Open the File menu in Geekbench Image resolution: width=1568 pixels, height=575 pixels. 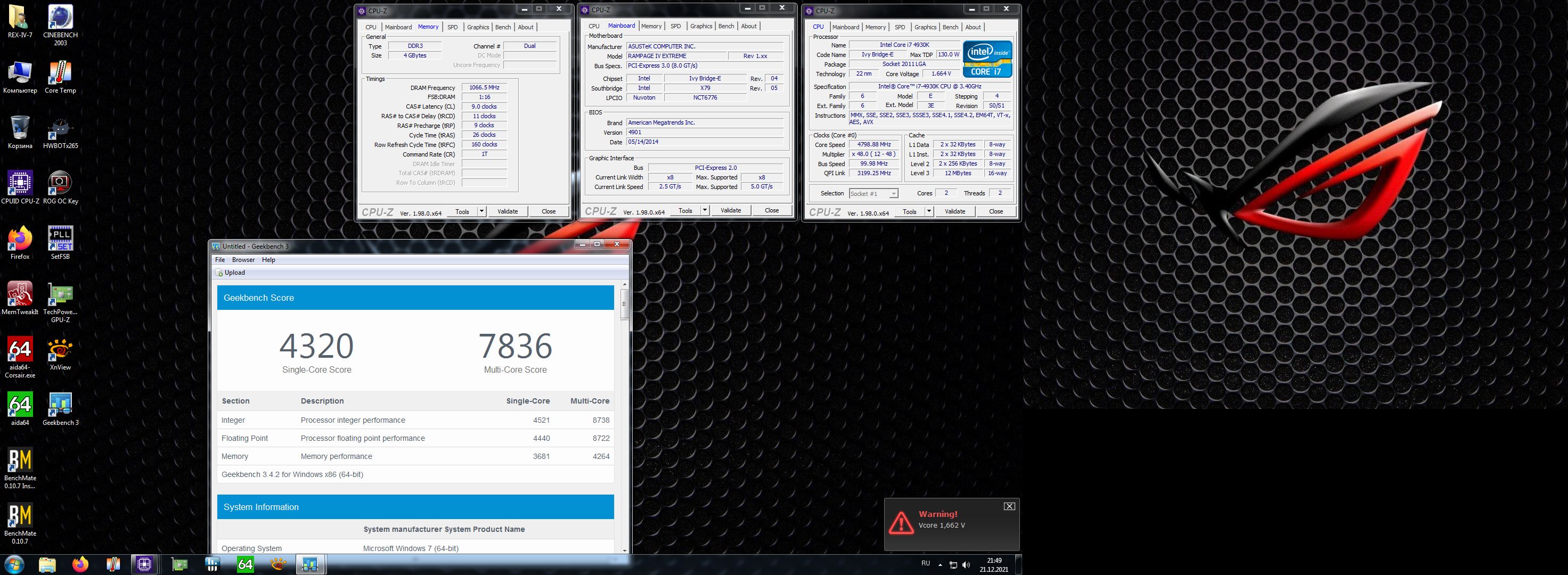coord(220,260)
